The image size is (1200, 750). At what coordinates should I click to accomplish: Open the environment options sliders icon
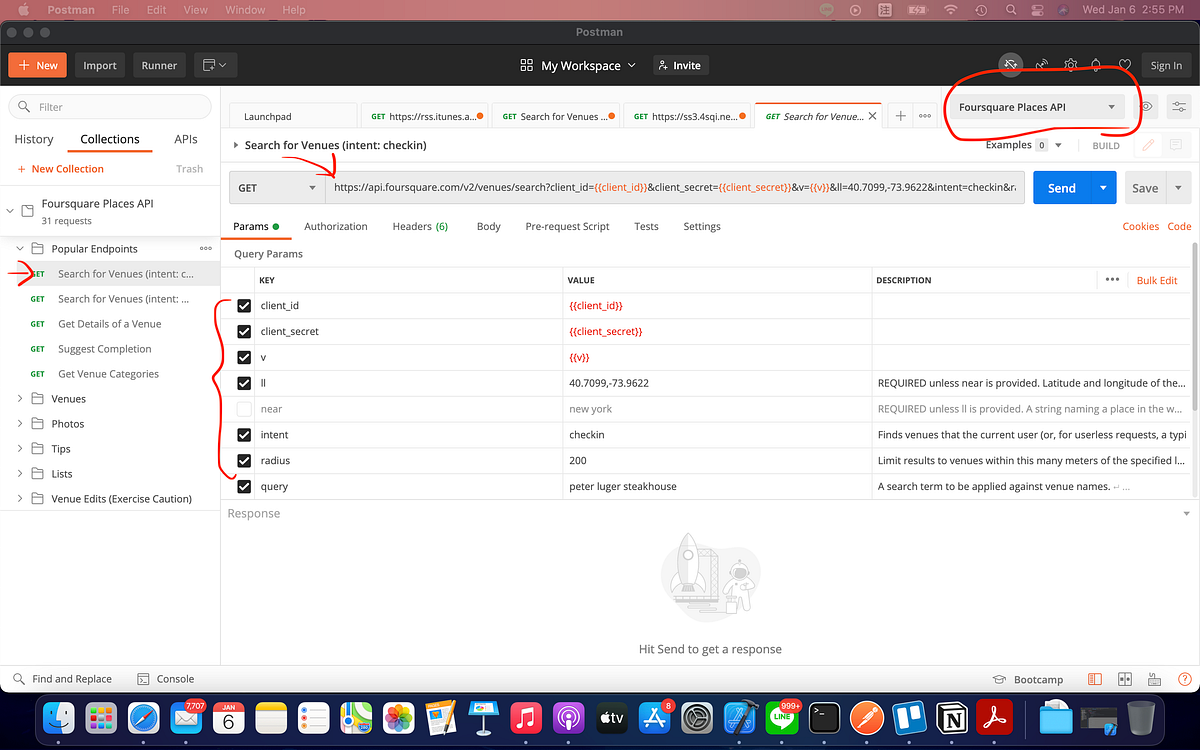pyautogui.click(x=1178, y=106)
